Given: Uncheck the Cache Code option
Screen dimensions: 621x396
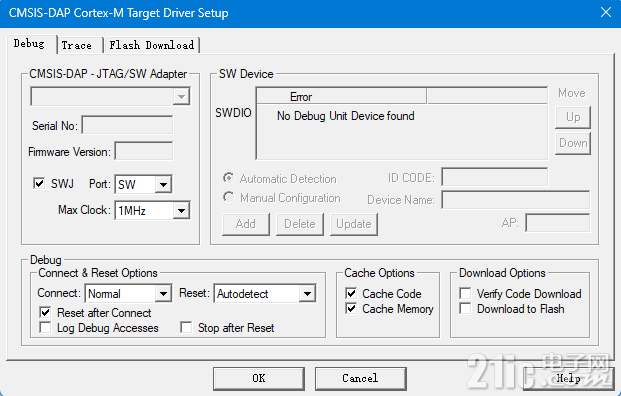Looking at the screenshot, I should pyautogui.click(x=351, y=293).
